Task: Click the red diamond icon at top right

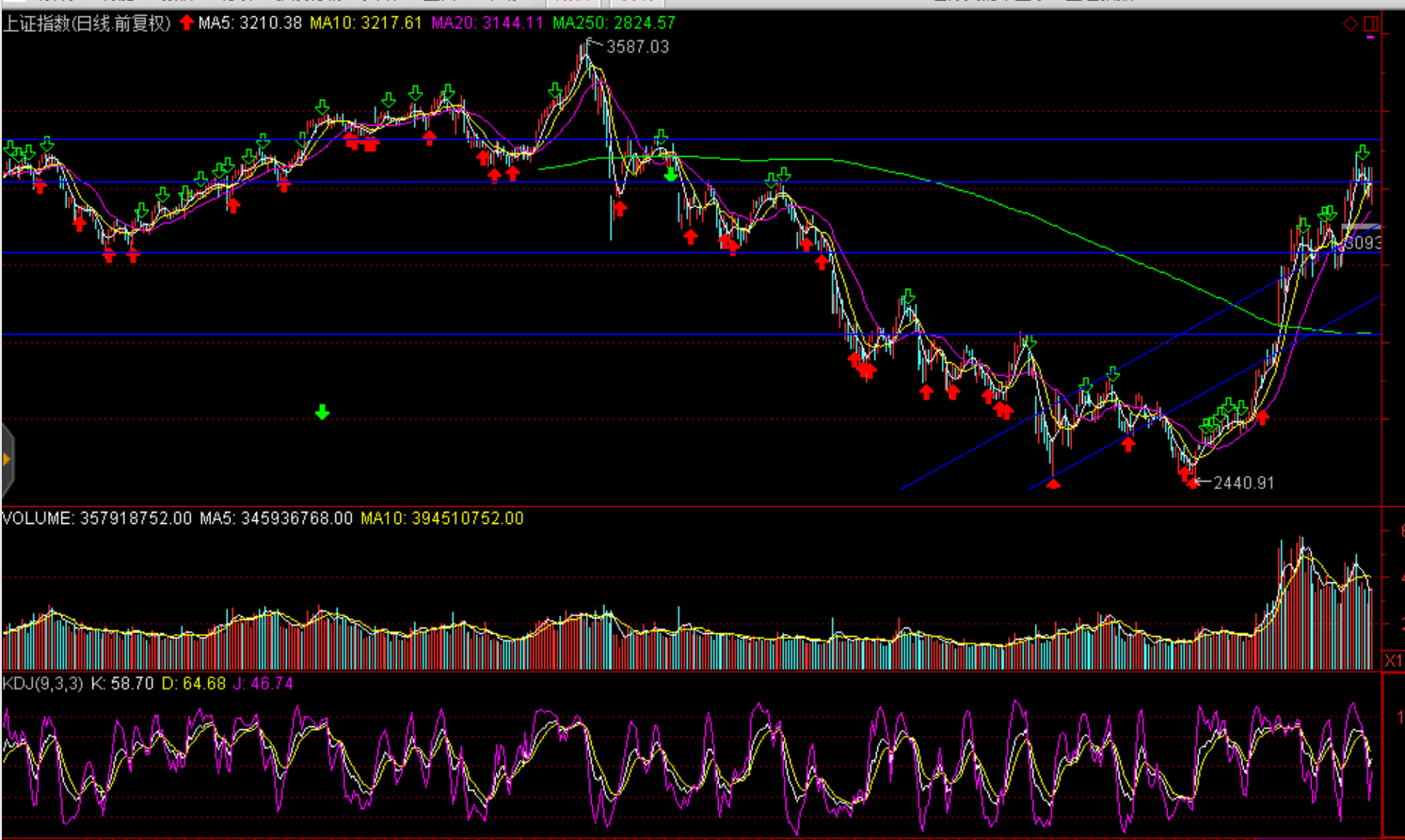Action: (1350, 24)
